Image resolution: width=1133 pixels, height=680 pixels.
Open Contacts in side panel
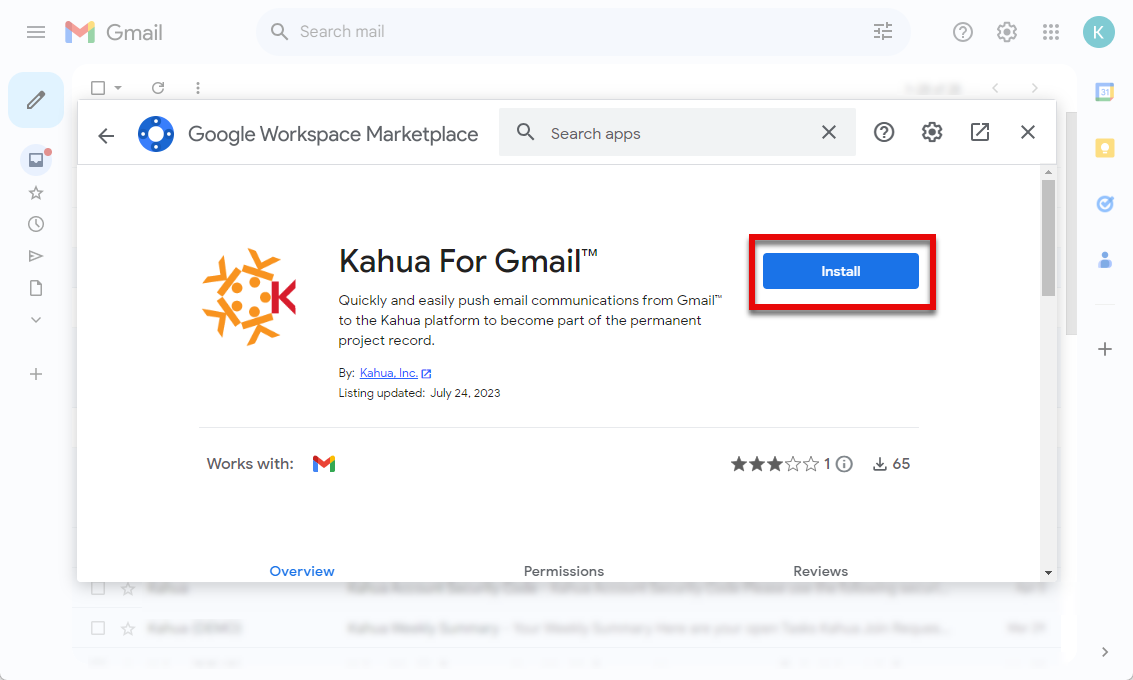tap(1105, 260)
